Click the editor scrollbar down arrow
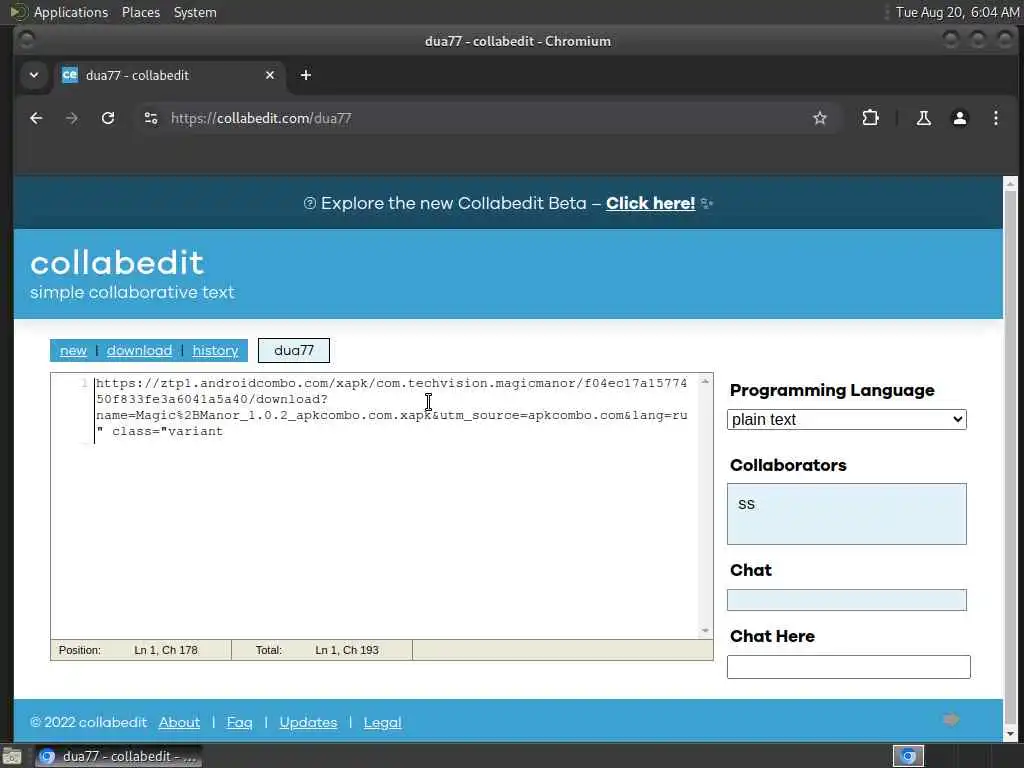Viewport: 1024px width, 768px height. 705,631
